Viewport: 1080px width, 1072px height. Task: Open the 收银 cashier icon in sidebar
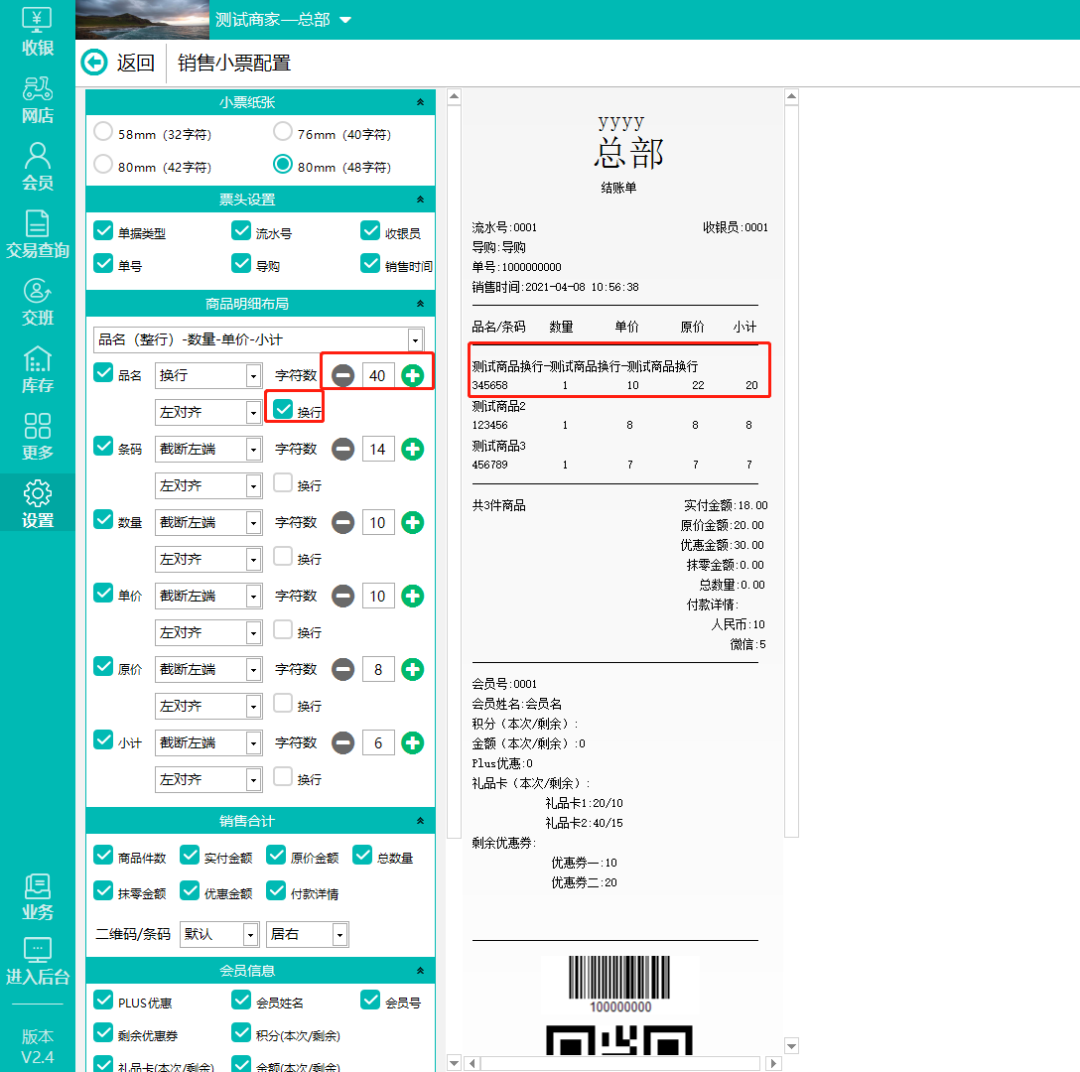tap(37, 20)
